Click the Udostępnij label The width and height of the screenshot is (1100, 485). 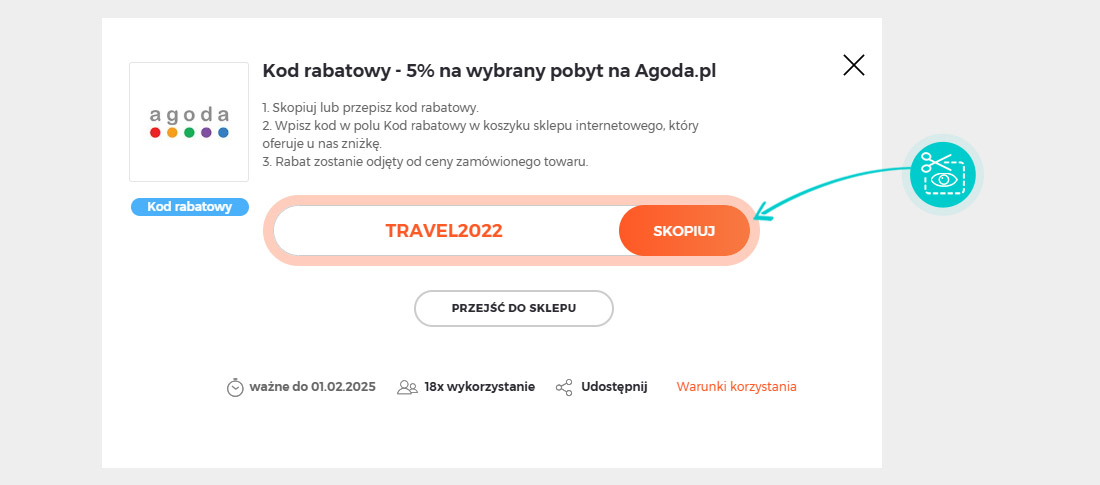point(614,387)
